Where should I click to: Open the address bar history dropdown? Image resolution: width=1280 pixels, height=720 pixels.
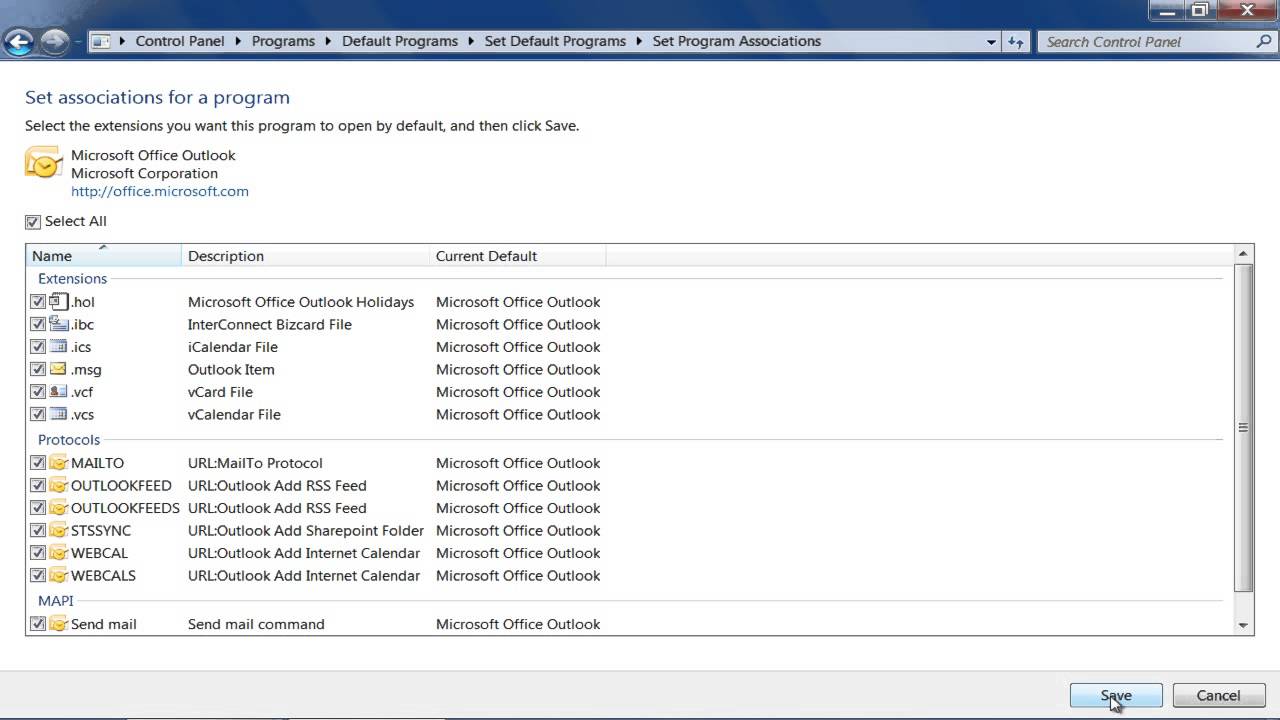(991, 42)
